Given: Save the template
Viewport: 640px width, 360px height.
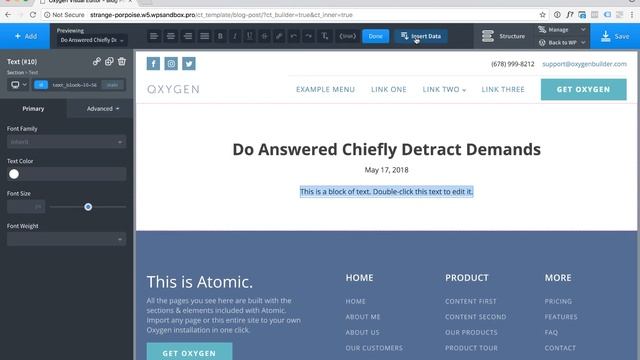Looking at the screenshot, I should [615, 36].
